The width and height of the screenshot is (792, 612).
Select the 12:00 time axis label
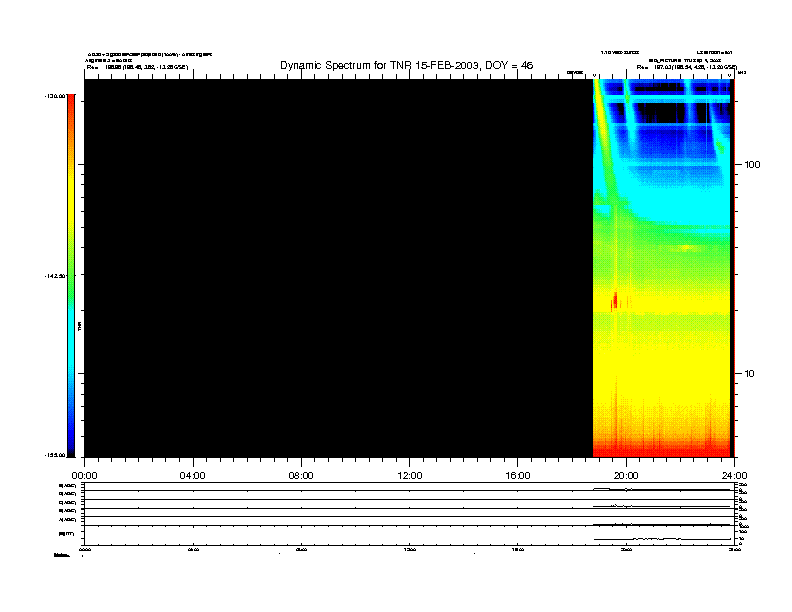pyautogui.click(x=410, y=476)
